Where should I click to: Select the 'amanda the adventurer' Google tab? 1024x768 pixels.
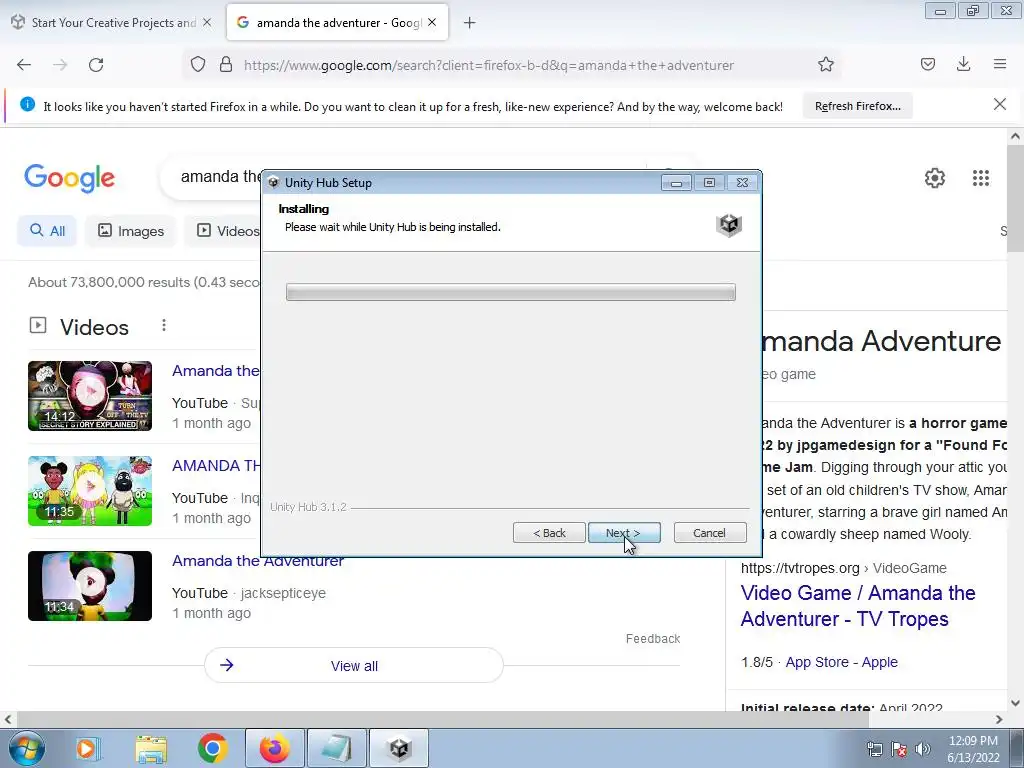tap(338, 23)
